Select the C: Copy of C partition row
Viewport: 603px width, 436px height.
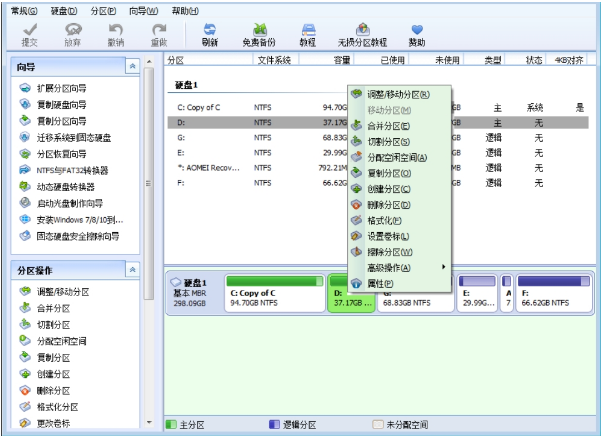378,107
